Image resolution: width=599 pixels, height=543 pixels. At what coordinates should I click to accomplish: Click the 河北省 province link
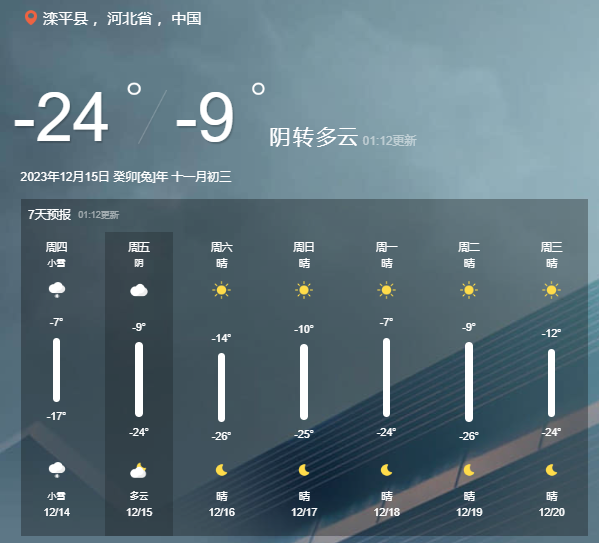point(130,18)
